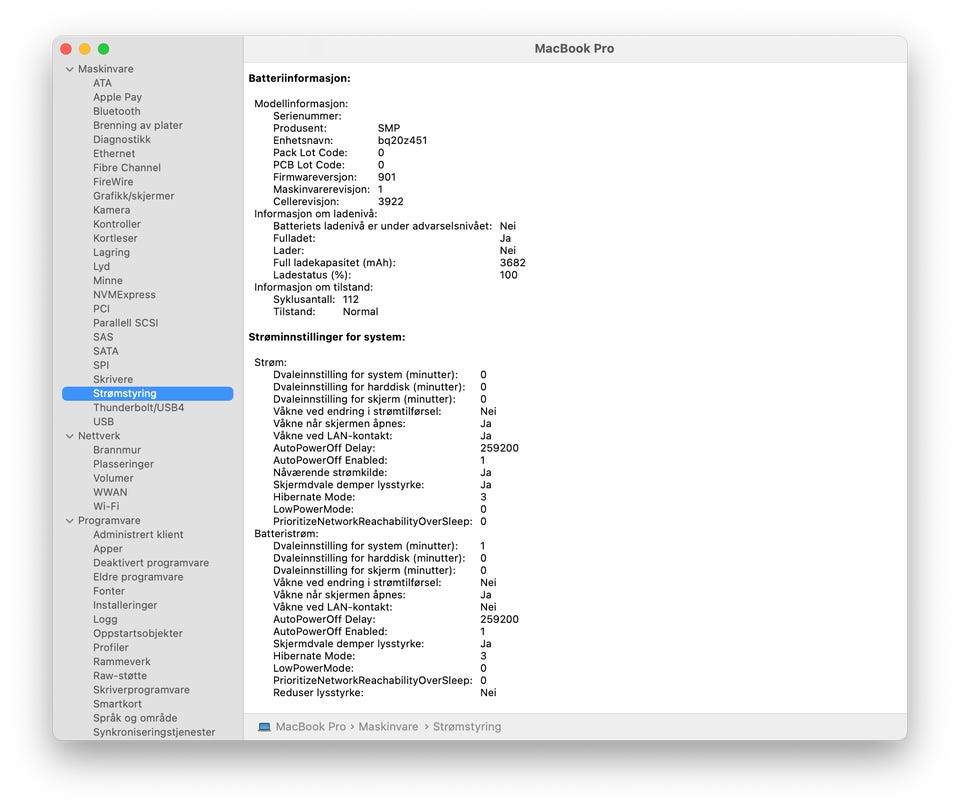Select Parallell SCSI entry
This screenshot has width=960, height=810.
(126, 322)
